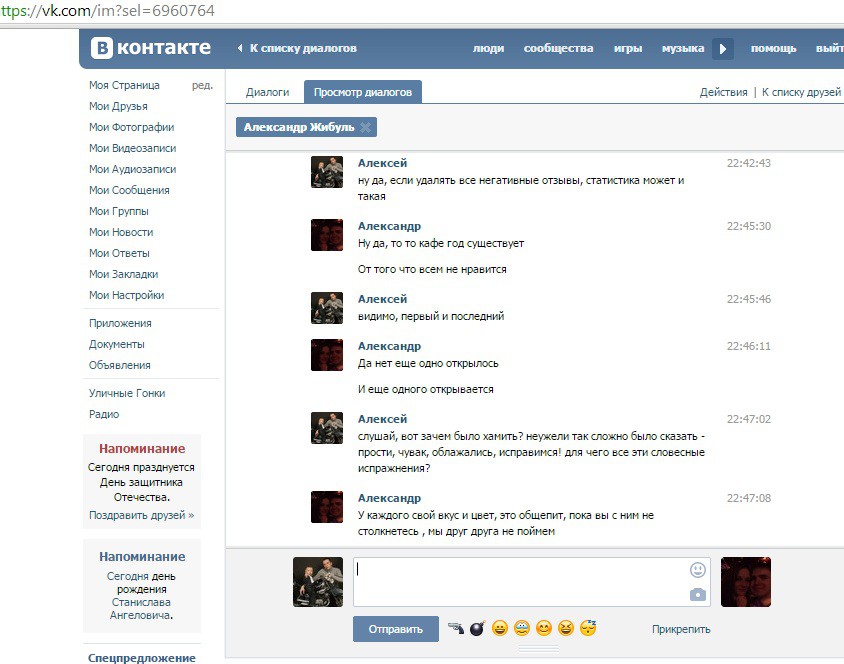Image resolution: width=844 pixels, height=664 pixels.
Task: Open Мои Сообщения in the sidebar
Action: tap(129, 190)
